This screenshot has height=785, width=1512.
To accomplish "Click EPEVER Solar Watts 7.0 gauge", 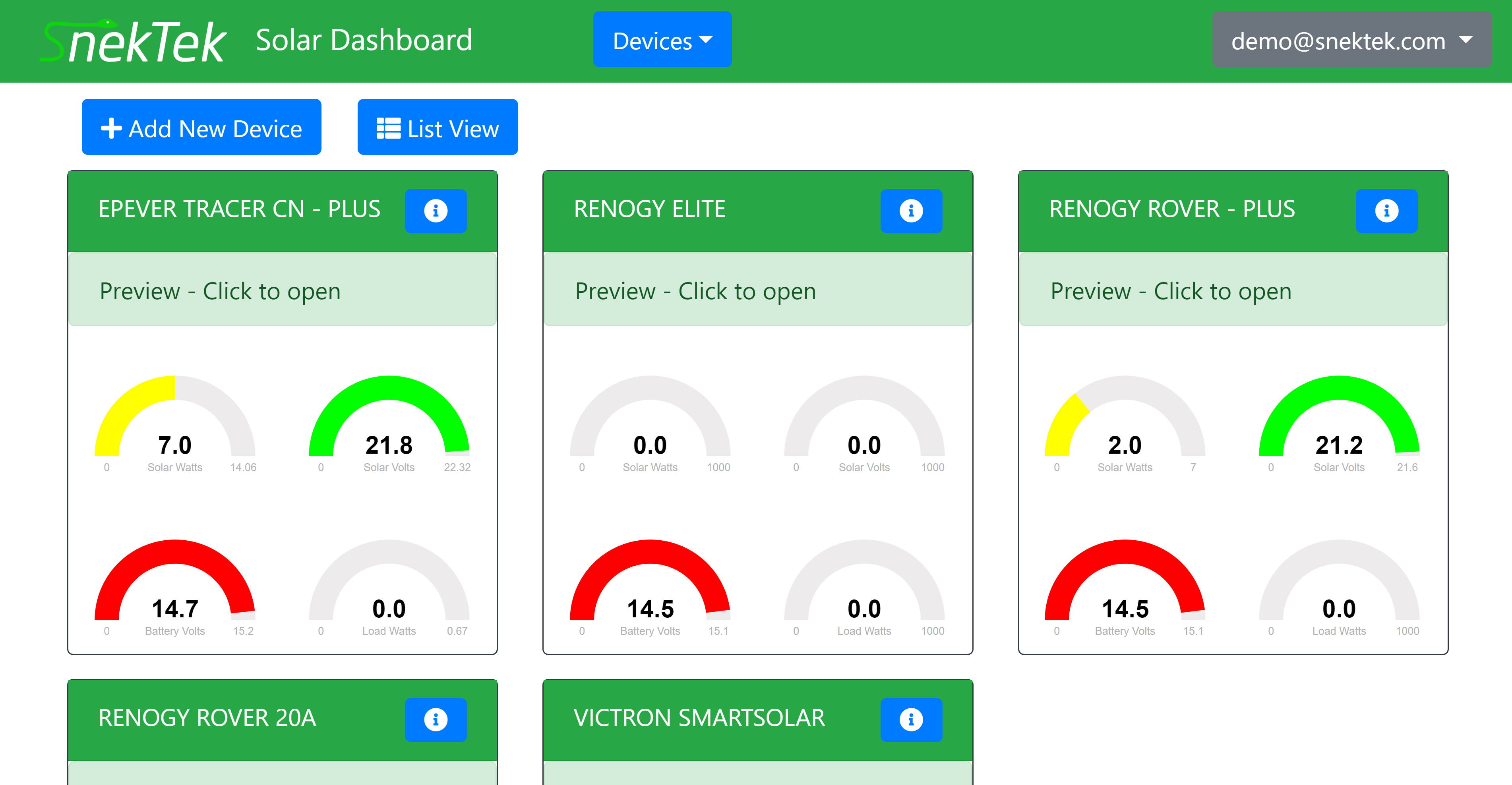I will pyautogui.click(x=175, y=424).
